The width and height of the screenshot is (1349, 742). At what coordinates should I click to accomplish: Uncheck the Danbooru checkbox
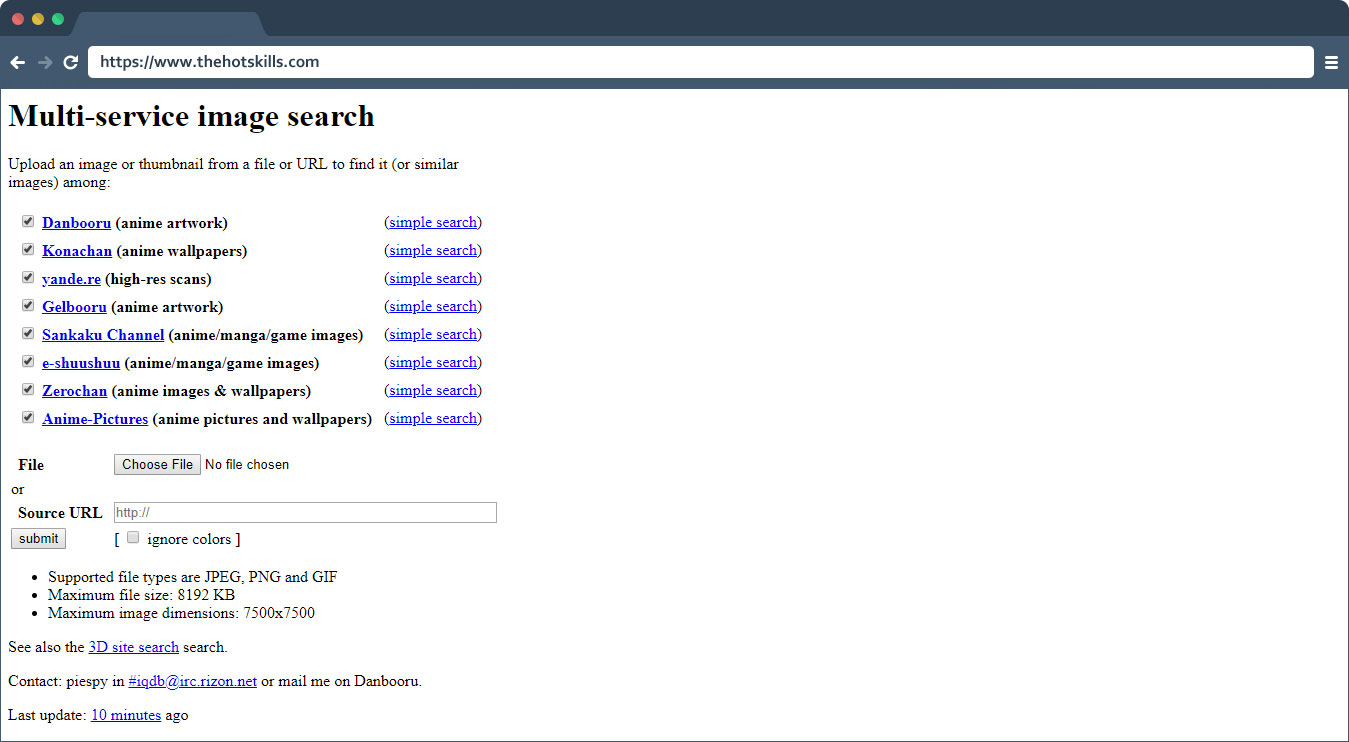coord(28,222)
